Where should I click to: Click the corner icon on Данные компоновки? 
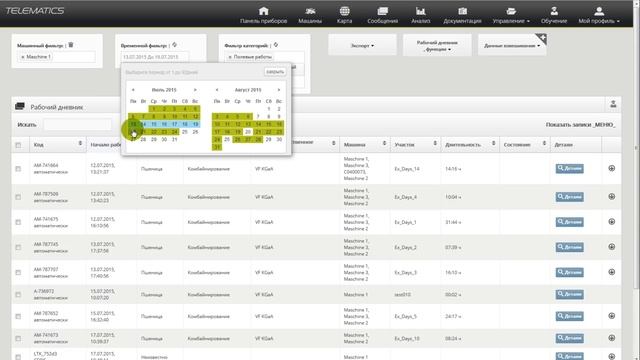542,38
